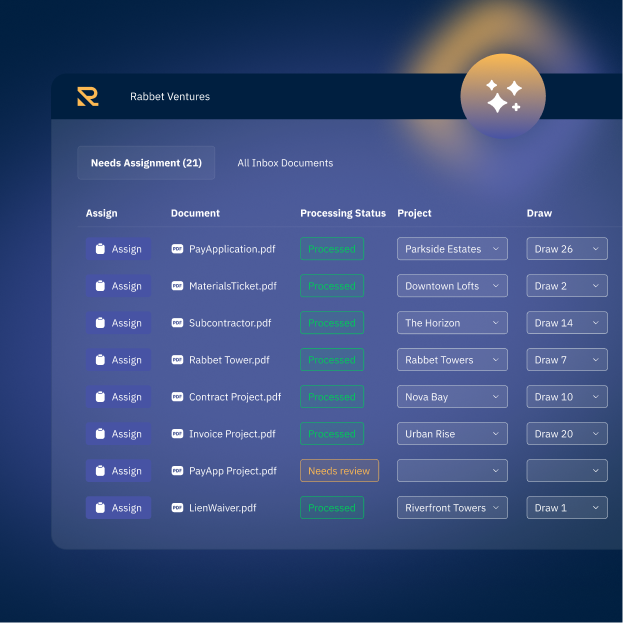Viewport: 623px width, 623px height.
Task: Open the Rabbet Towers project dropdown
Action: [452, 360]
